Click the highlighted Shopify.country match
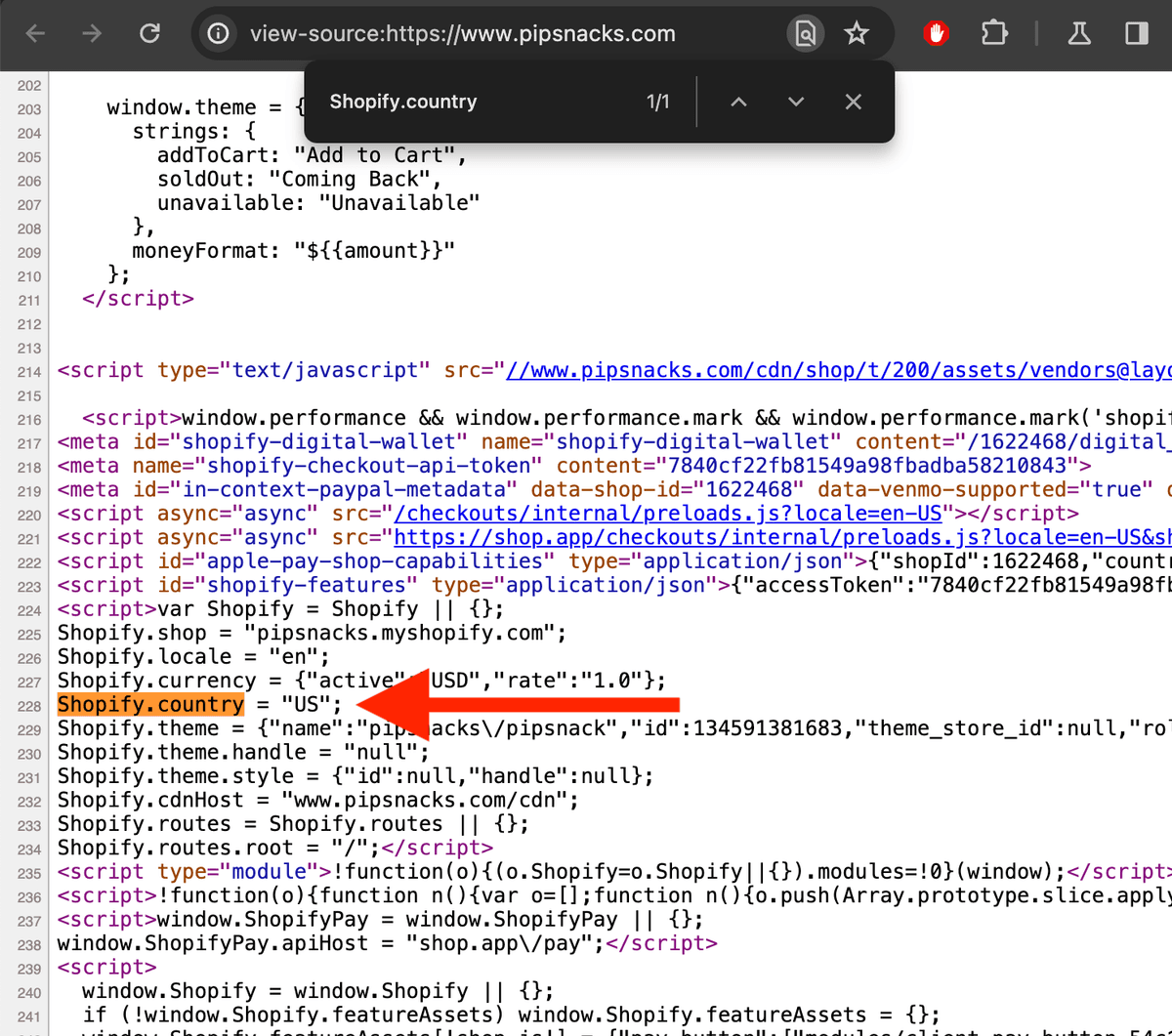1172x1036 pixels. point(151,704)
